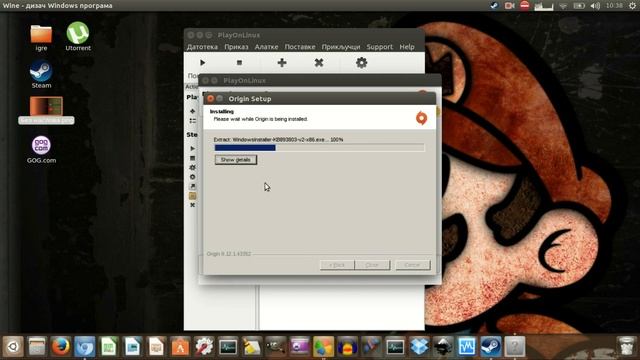The image size is (640, 360).
Task: Click Close button in Origin Setup
Action: (x=372, y=265)
